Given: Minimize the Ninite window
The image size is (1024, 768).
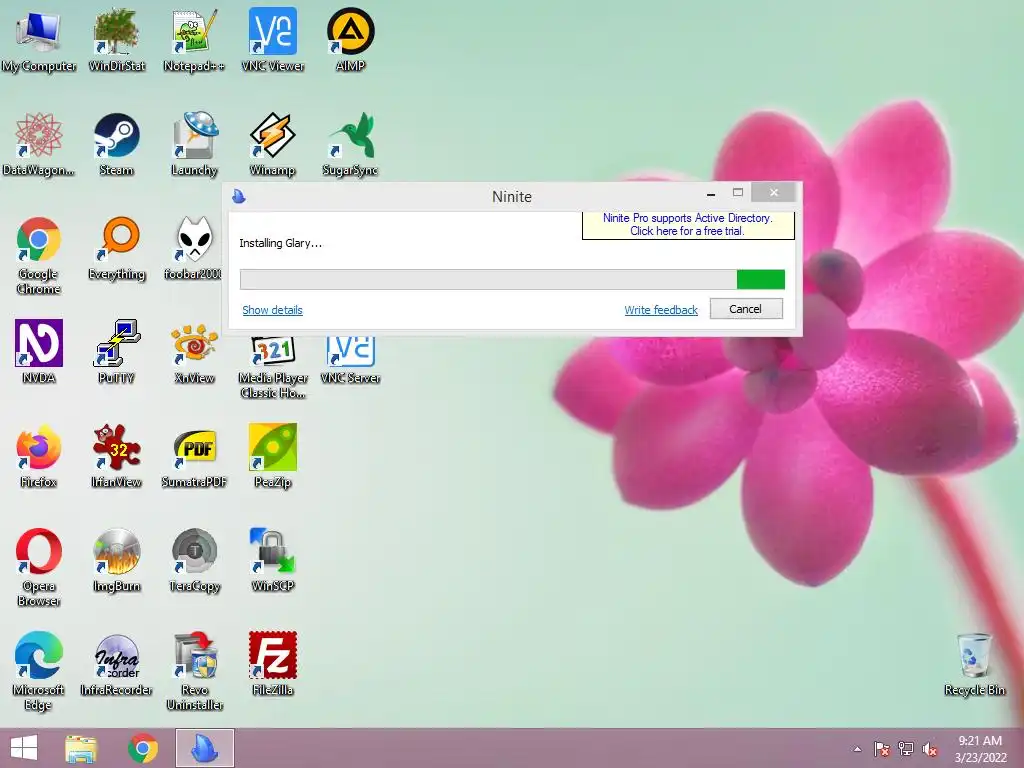Looking at the screenshot, I should tap(711, 193).
